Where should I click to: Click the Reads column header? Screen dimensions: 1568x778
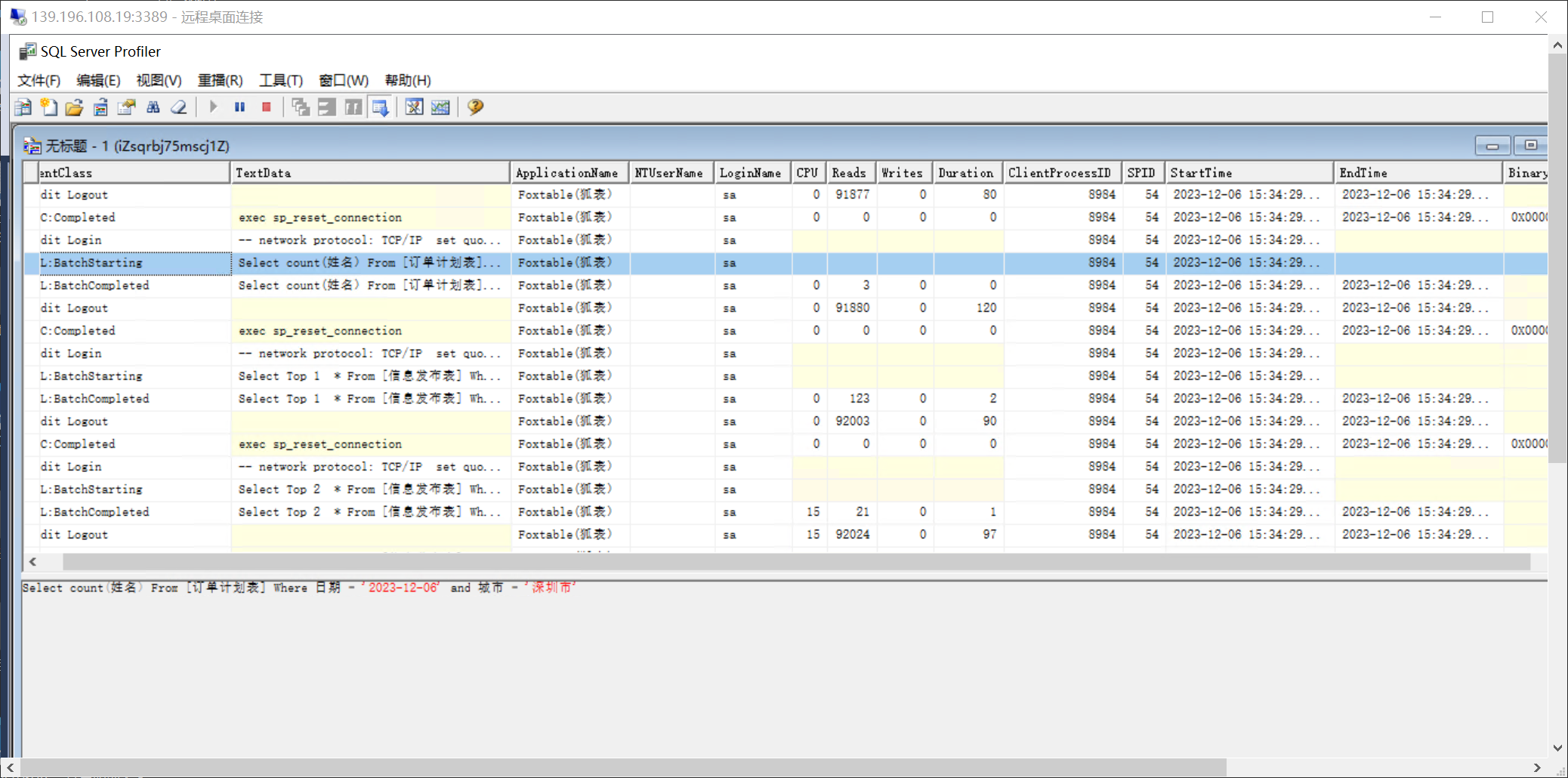pyautogui.click(x=851, y=173)
